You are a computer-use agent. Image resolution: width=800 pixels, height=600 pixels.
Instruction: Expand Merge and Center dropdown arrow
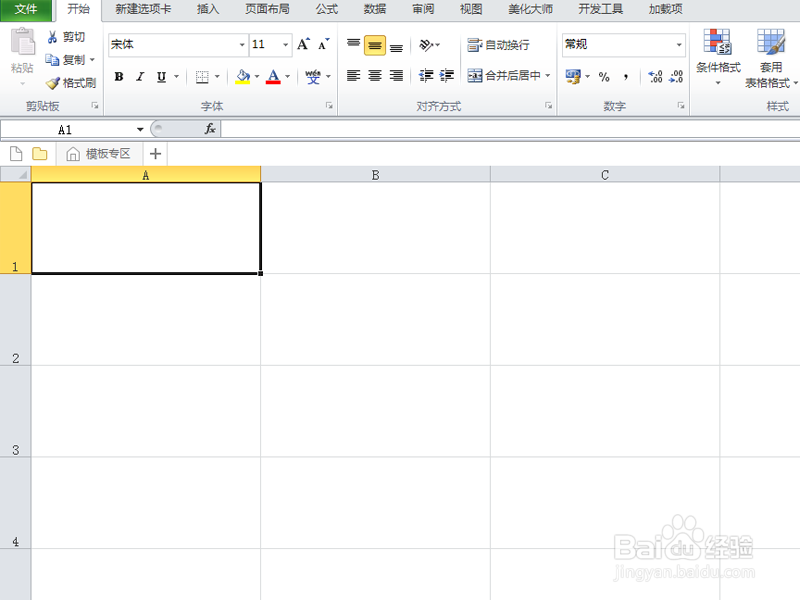click(x=547, y=76)
